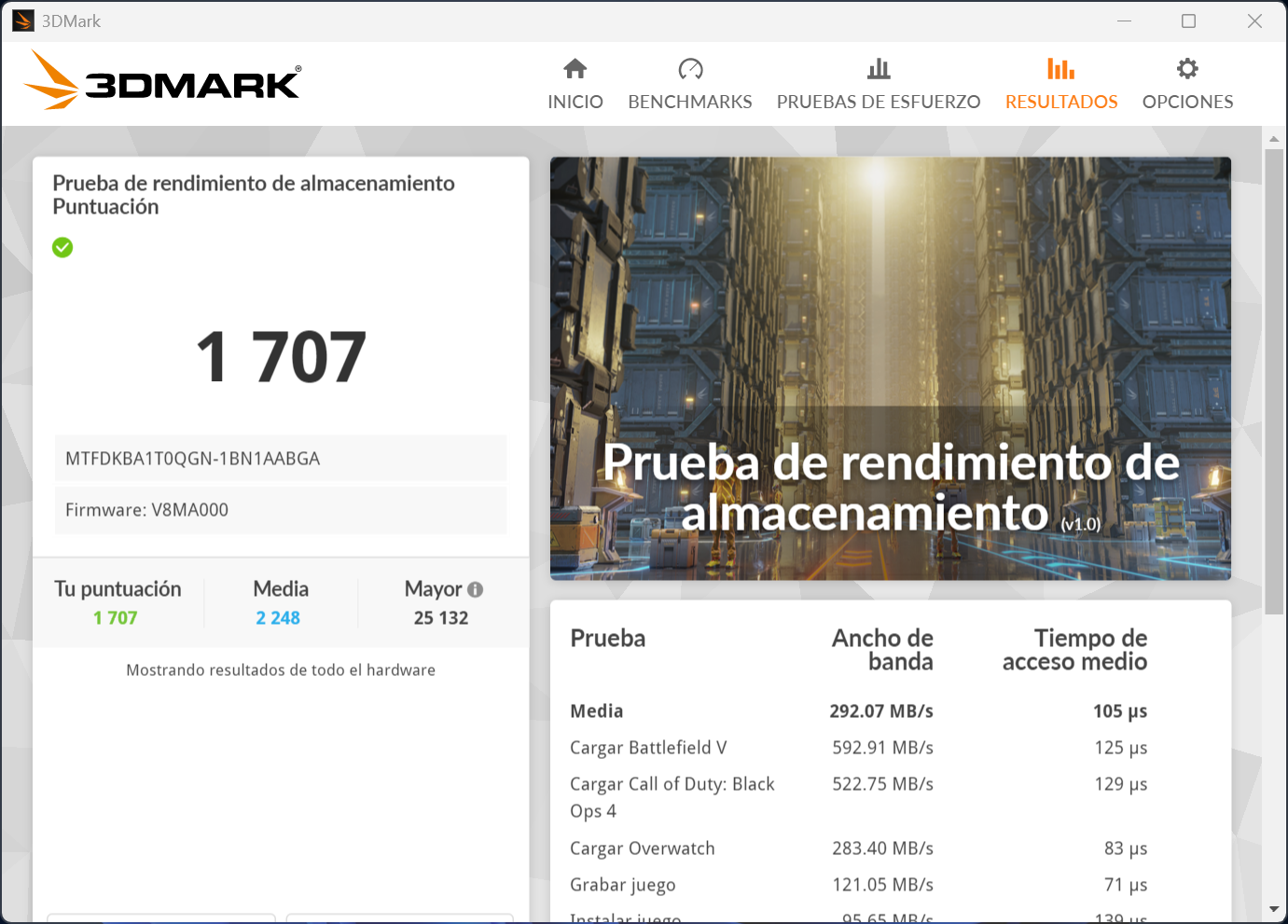Open the INICIO tab

tap(575, 85)
